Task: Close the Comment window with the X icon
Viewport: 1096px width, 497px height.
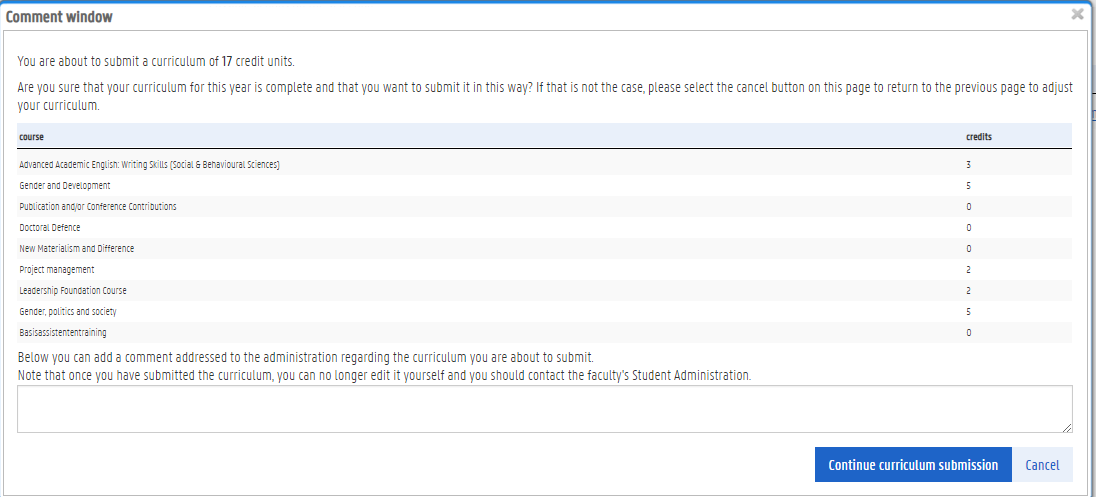Action: click(1077, 14)
